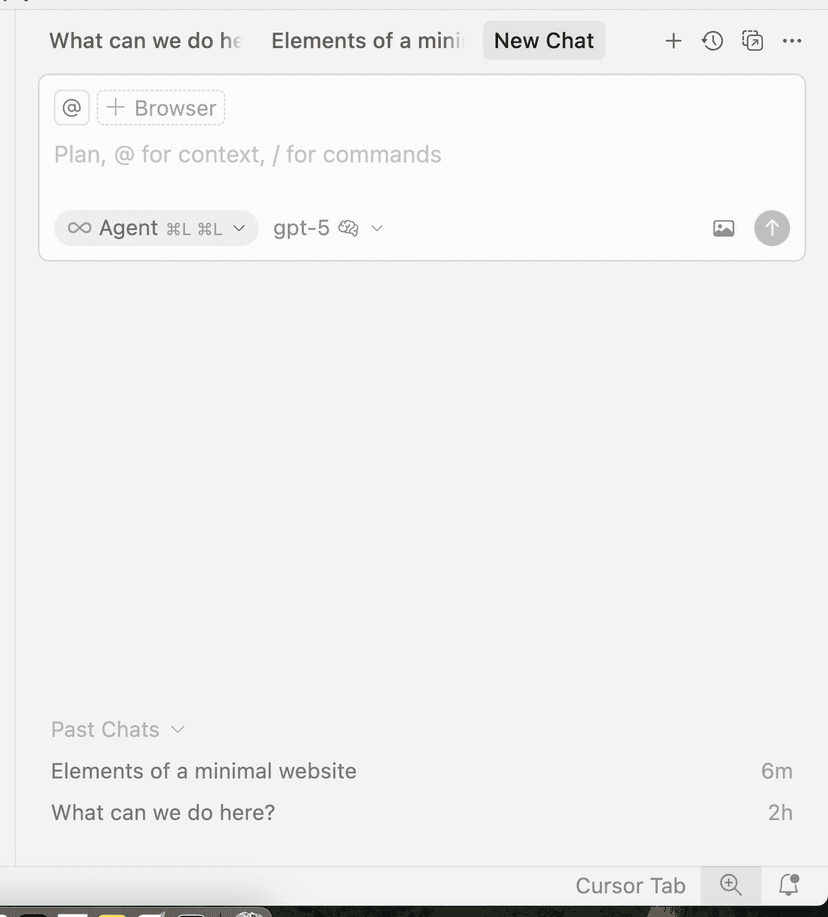Open the status bar magnifier zoom control
828x917 pixels.
click(x=729, y=886)
